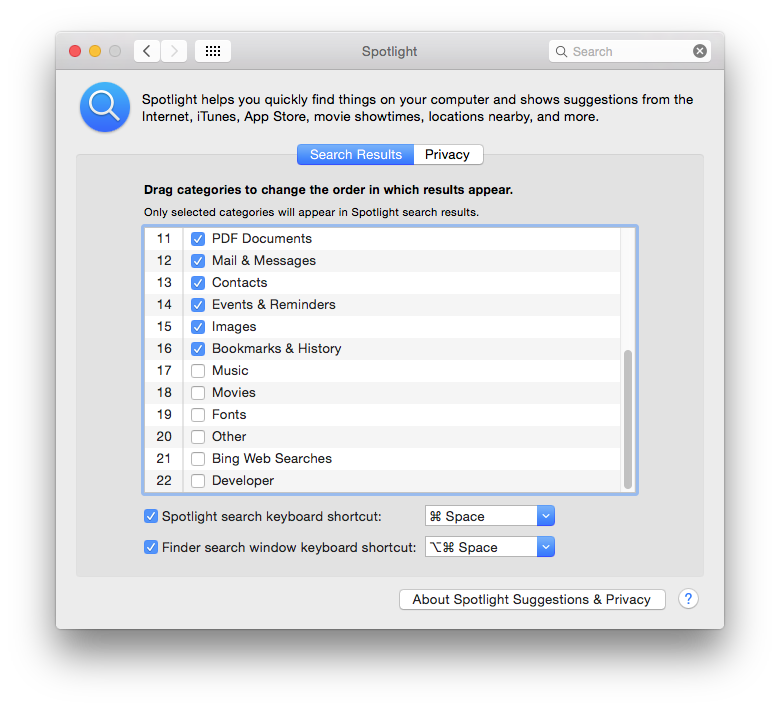This screenshot has height=709, width=780.
Task: Select the "Movies" label
Action: pyautogui.click(x=233, y=393)
